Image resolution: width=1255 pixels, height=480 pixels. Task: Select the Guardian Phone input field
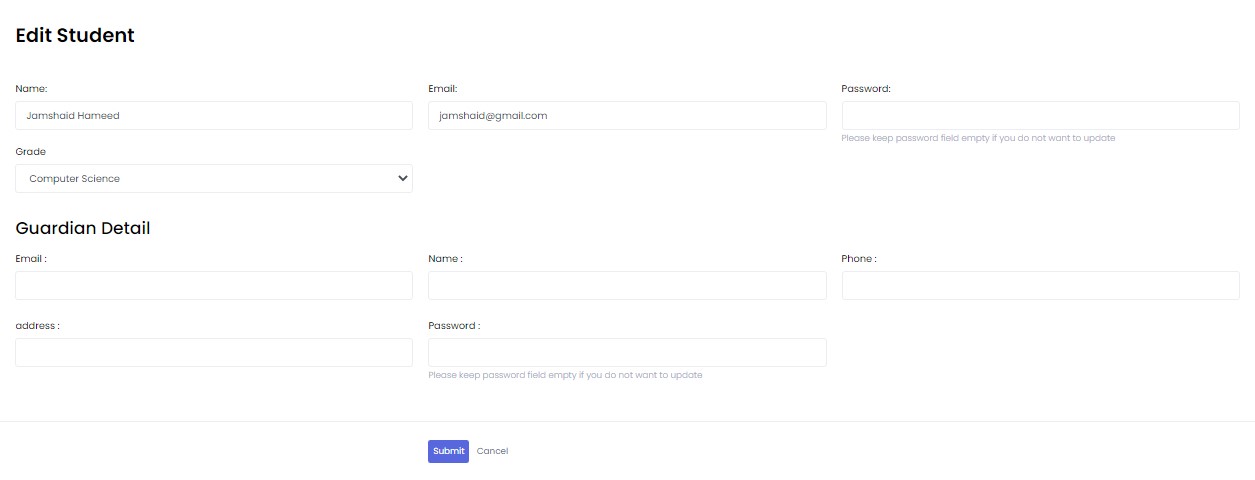coord(1040,286)
